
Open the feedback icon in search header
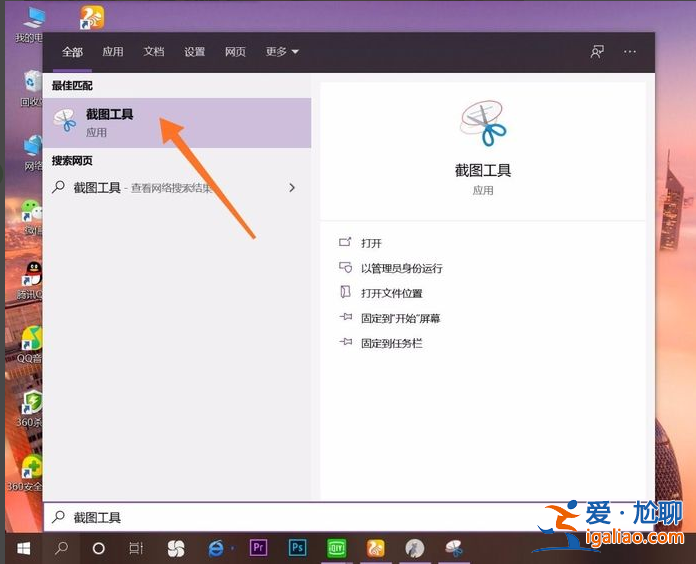point(597,52)
